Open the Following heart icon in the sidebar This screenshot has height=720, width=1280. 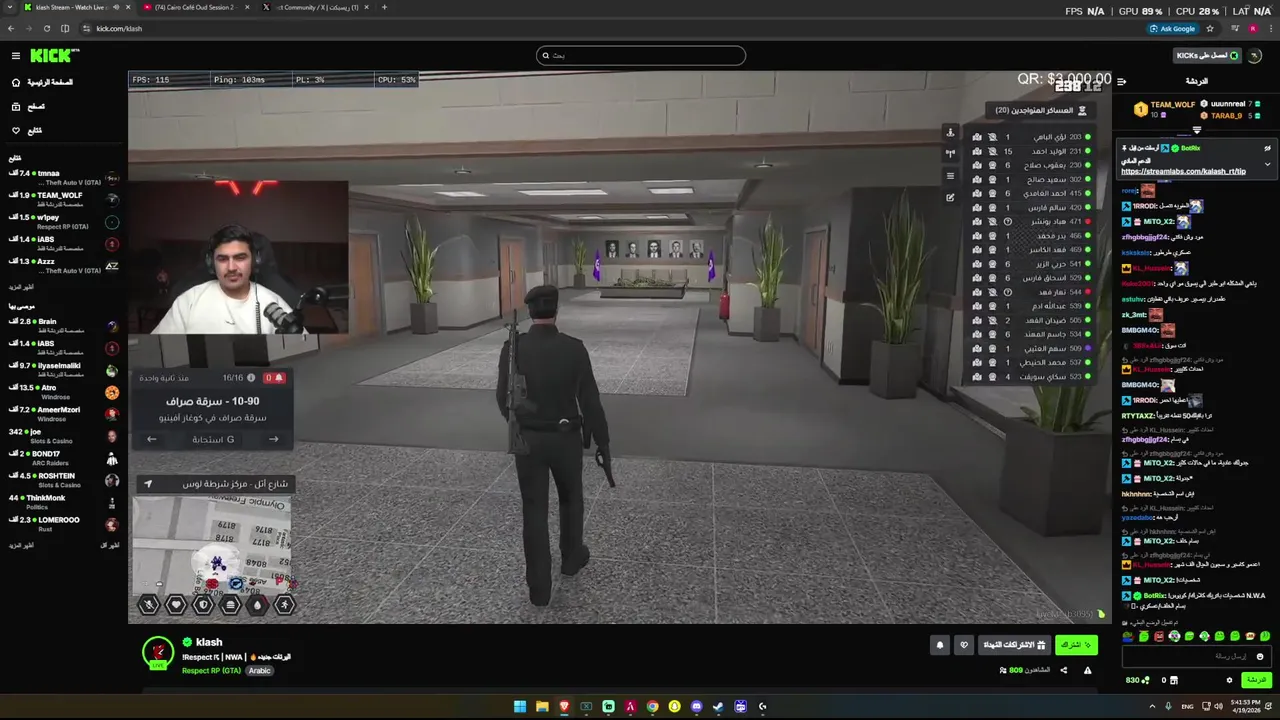16,130
